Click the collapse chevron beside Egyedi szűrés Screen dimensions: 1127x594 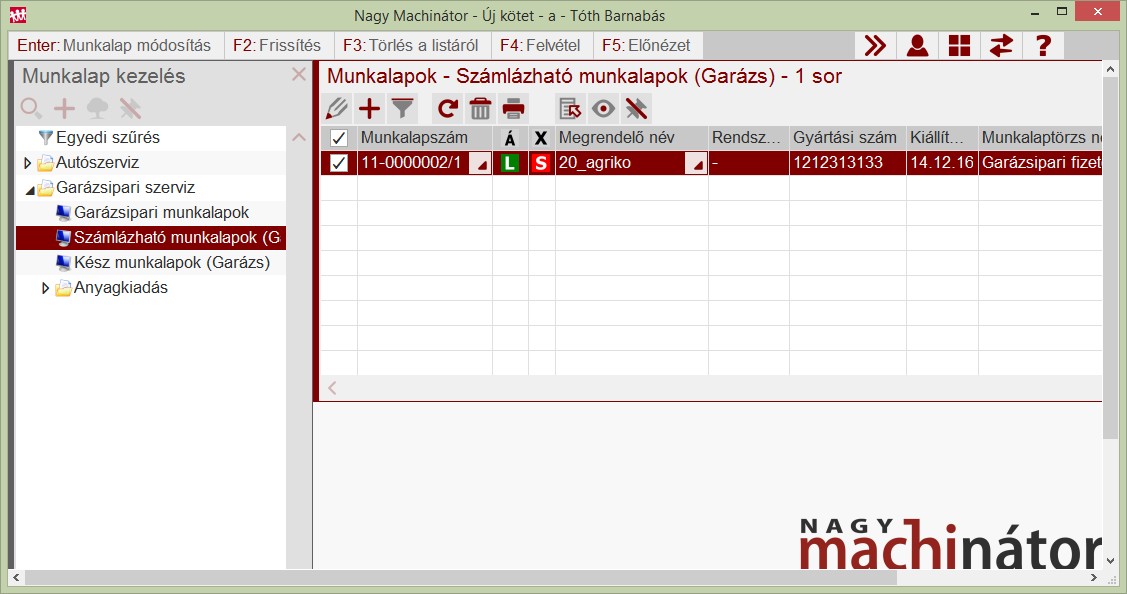(x=299, y=137)
